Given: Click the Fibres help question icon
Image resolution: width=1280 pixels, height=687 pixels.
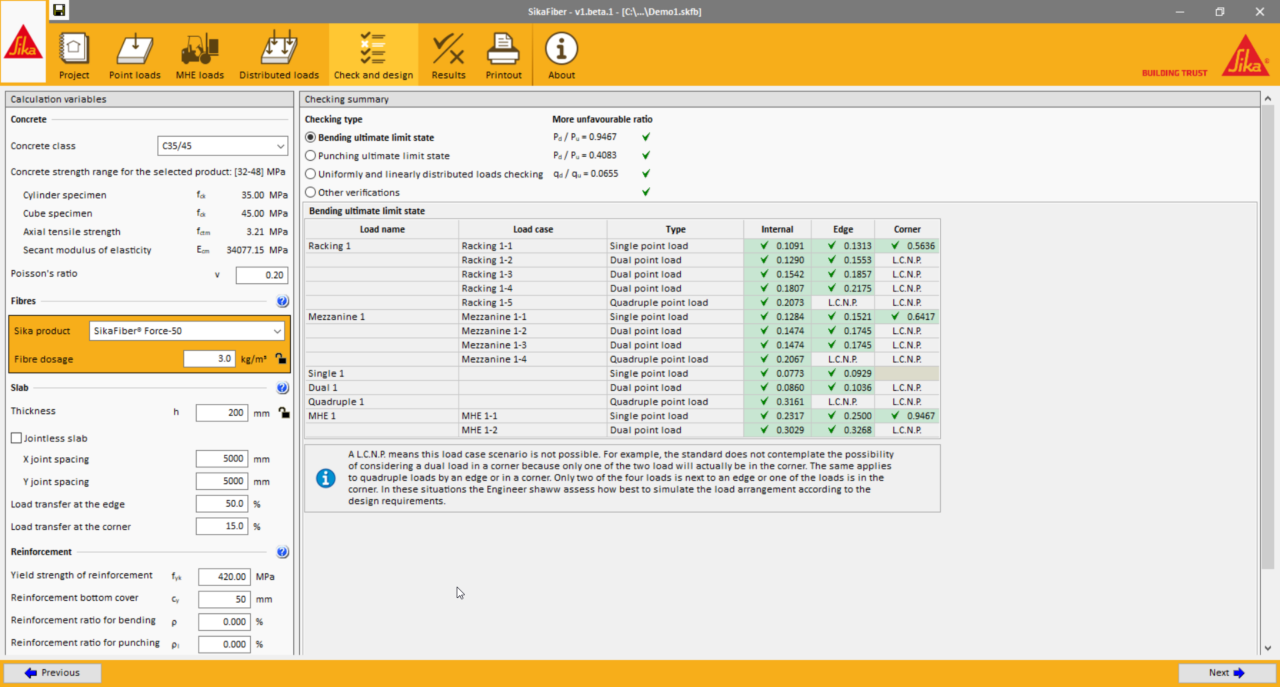Looking at the screenshot, I should 282,301.
